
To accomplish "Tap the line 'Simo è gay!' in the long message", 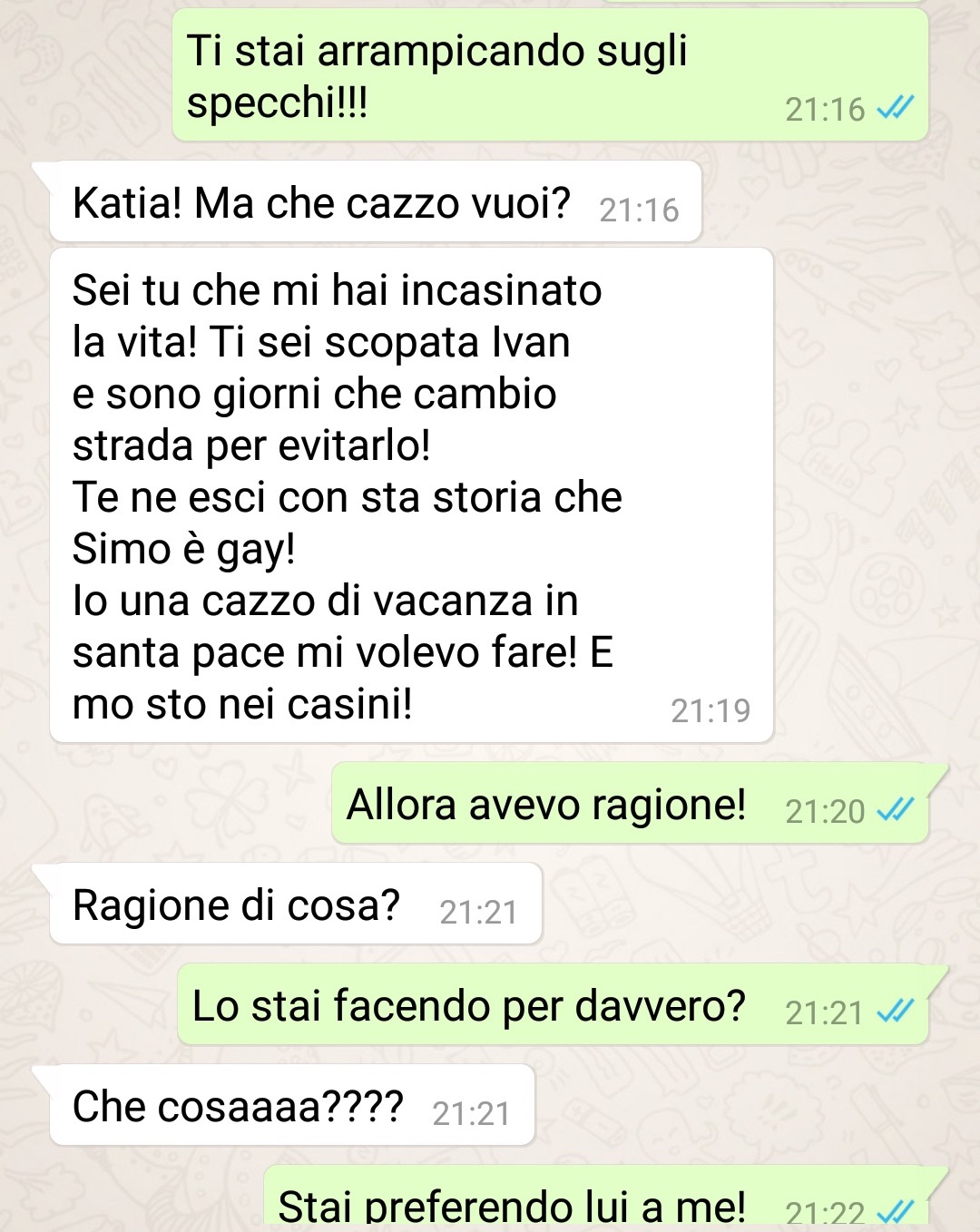I will click(x=184, y=549).
